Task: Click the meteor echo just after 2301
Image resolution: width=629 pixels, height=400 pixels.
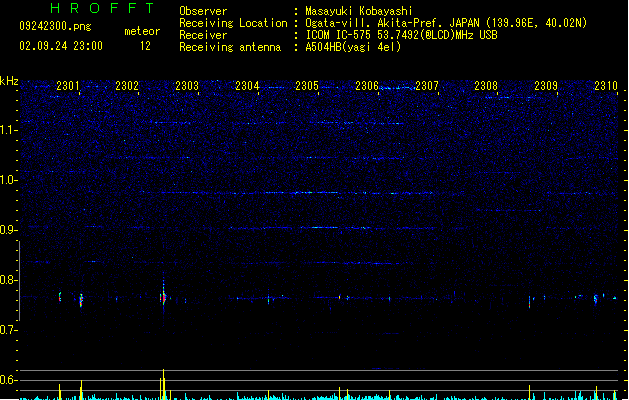Action: pos(81,300)
